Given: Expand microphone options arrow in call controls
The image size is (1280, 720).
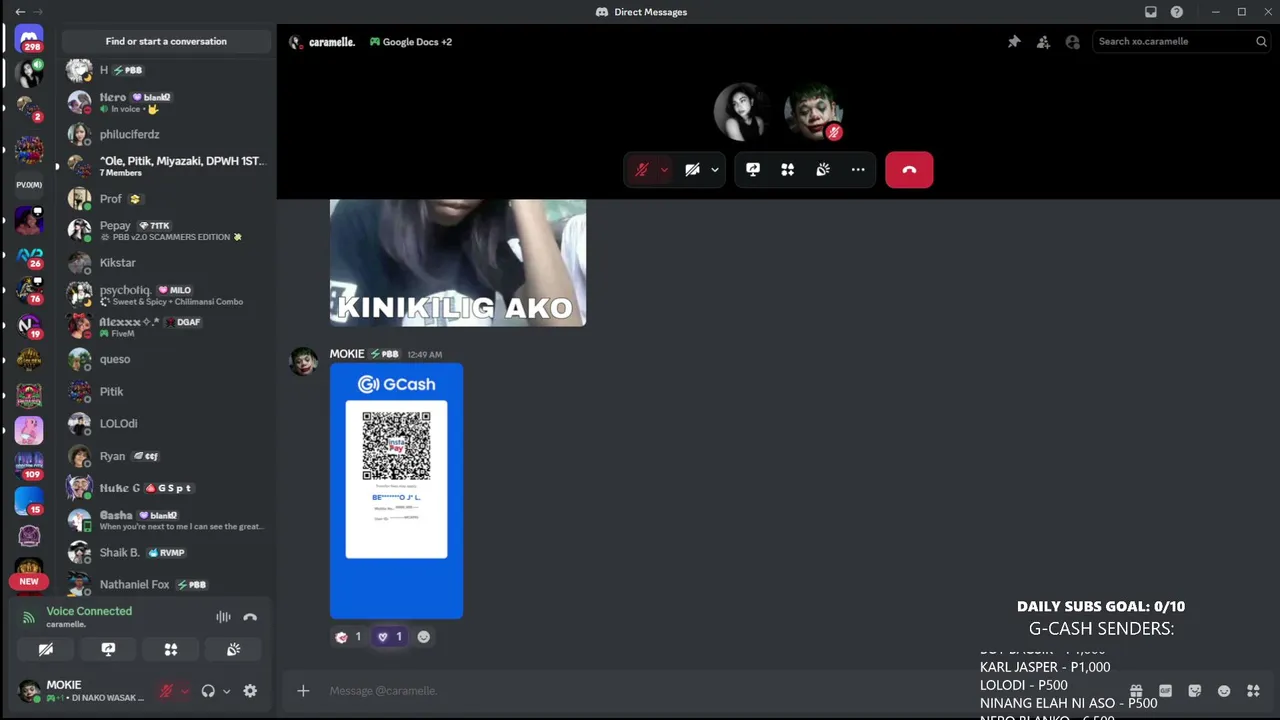Looking at the screenshot, I should pos(664,170).
